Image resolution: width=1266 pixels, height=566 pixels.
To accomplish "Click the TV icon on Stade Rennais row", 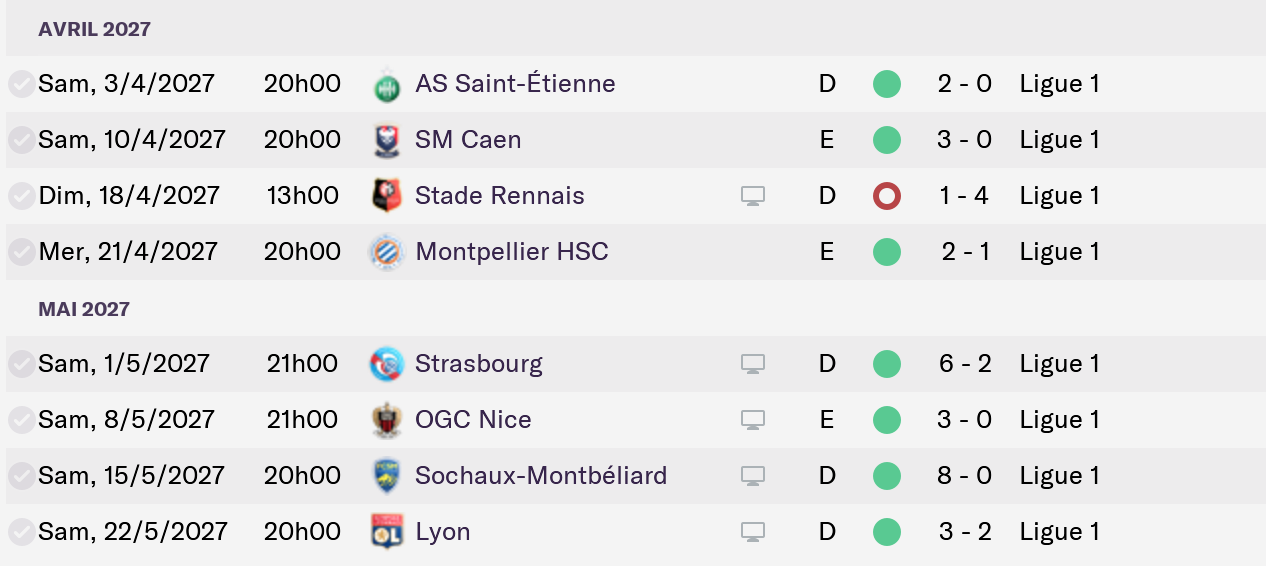I will [753, 196].
